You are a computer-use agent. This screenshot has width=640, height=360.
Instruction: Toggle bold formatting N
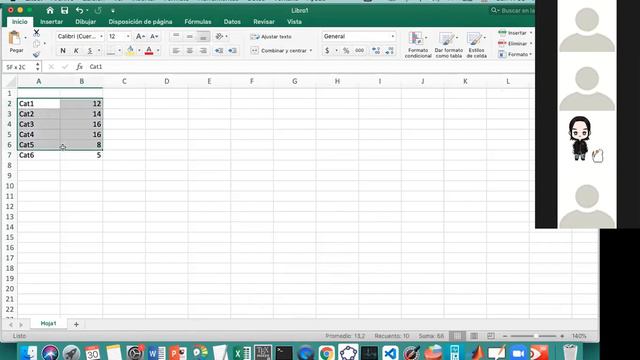click(63, 51)
